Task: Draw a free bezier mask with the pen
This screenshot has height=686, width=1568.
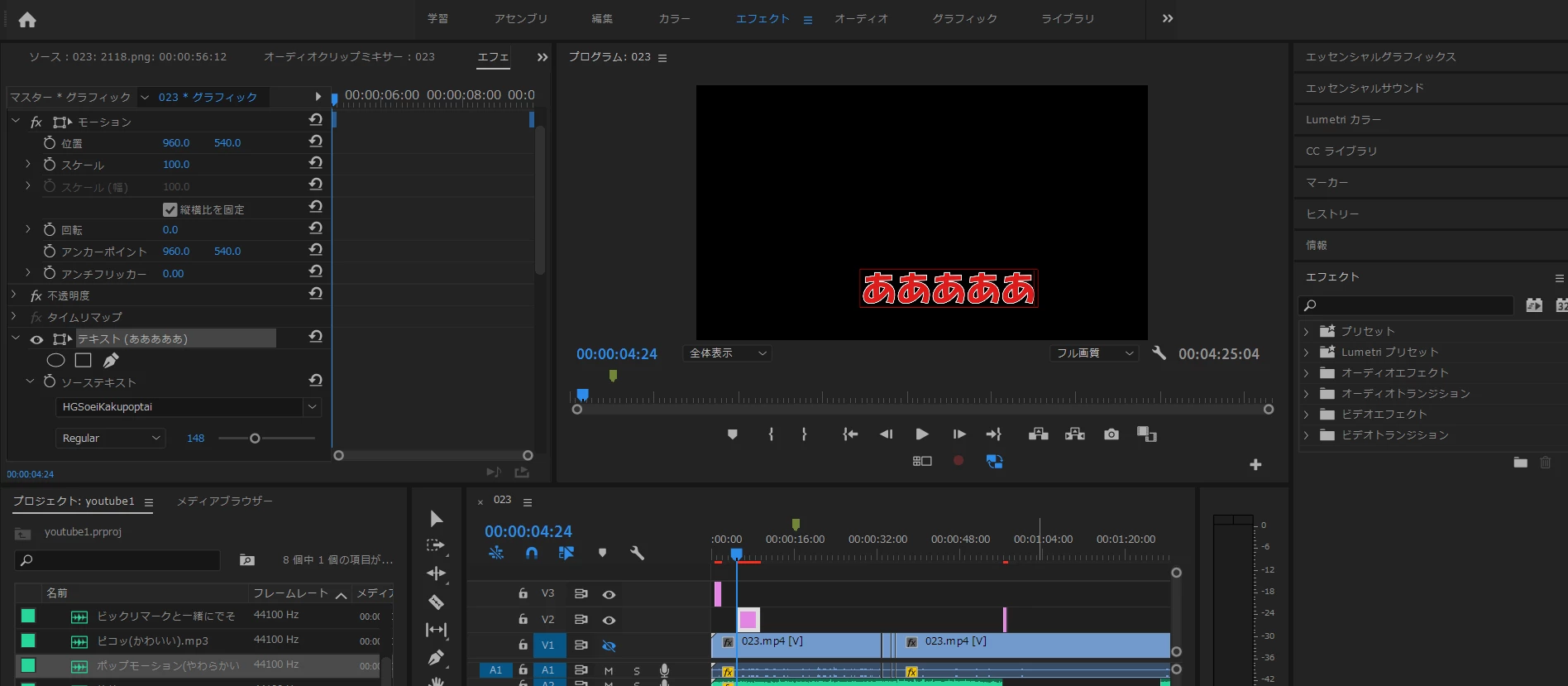Action: (111, 360)
